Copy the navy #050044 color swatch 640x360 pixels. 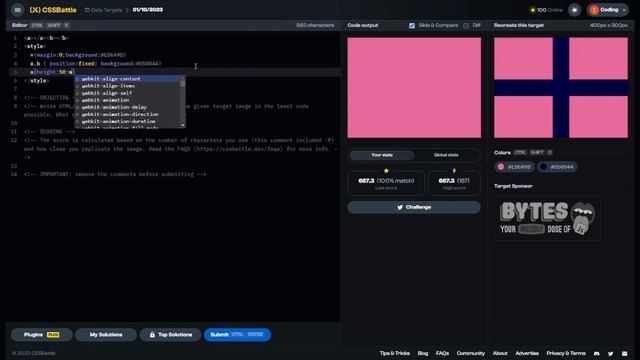557,167
